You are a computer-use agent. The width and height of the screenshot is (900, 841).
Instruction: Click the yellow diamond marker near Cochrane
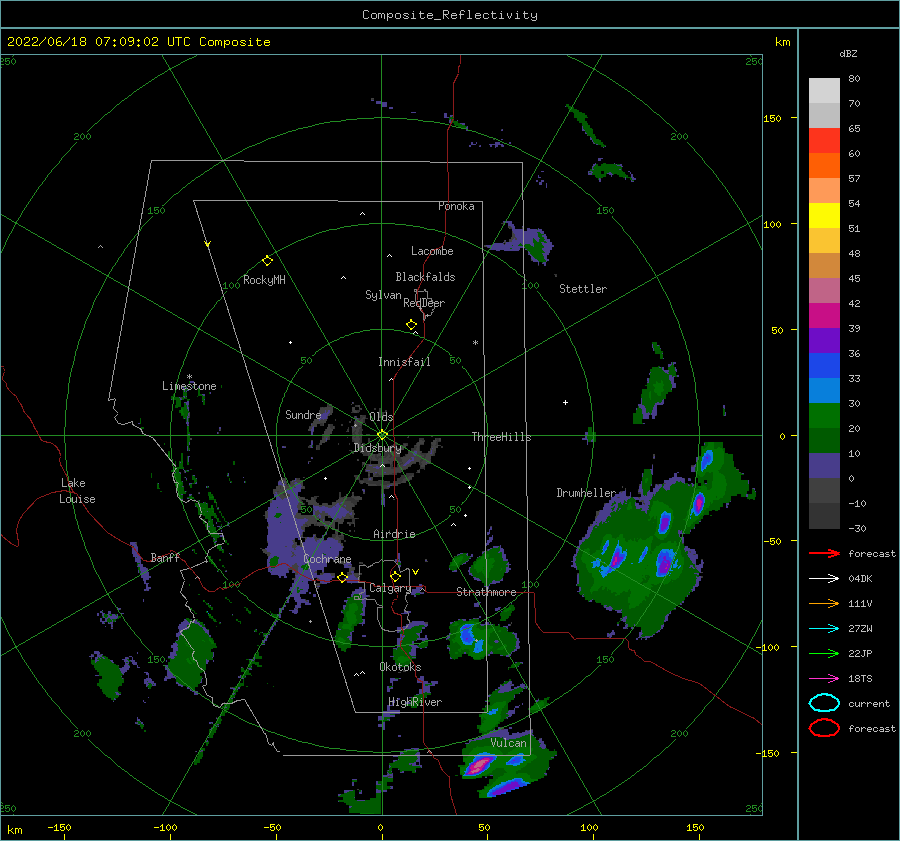click(342, 578)
